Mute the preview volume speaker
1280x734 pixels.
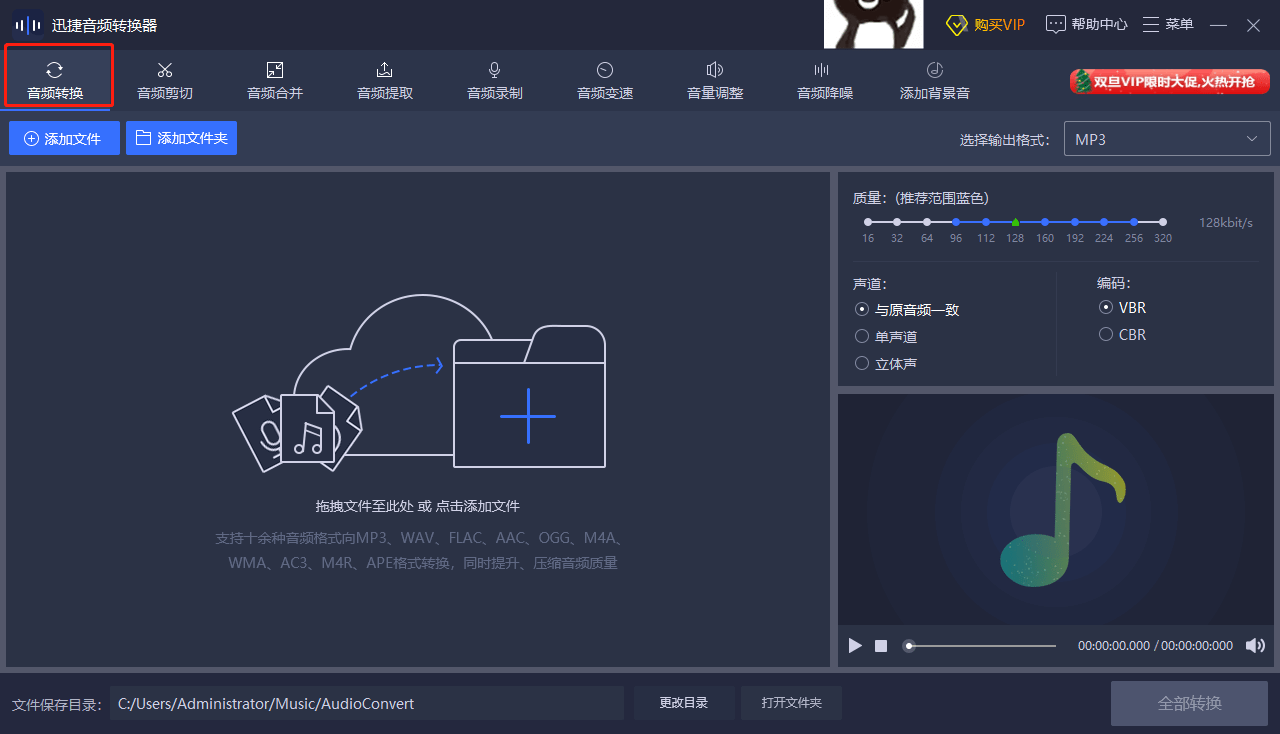[1255, 646]
